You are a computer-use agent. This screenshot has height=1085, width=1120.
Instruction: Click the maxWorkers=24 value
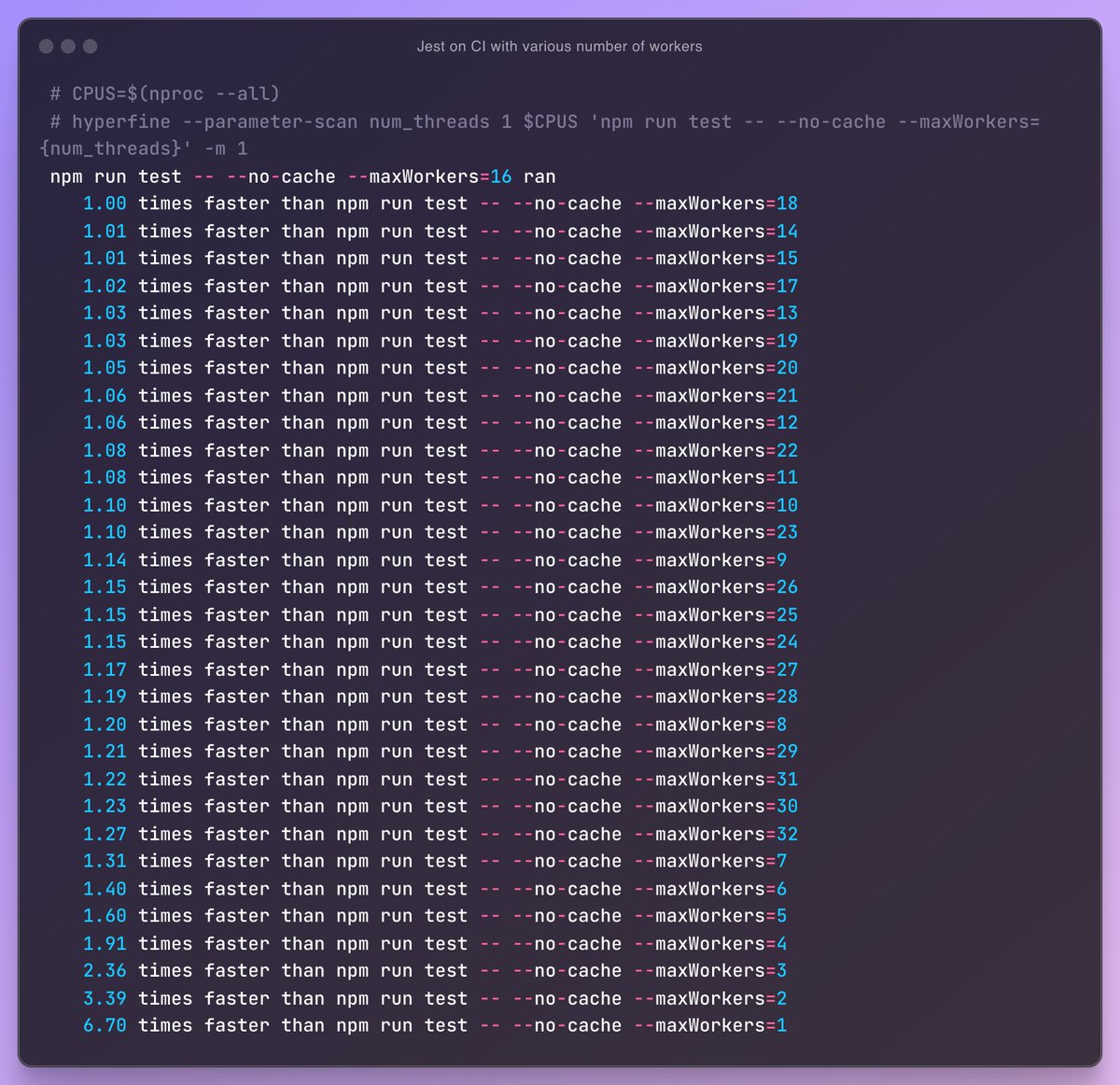(787, 642)
